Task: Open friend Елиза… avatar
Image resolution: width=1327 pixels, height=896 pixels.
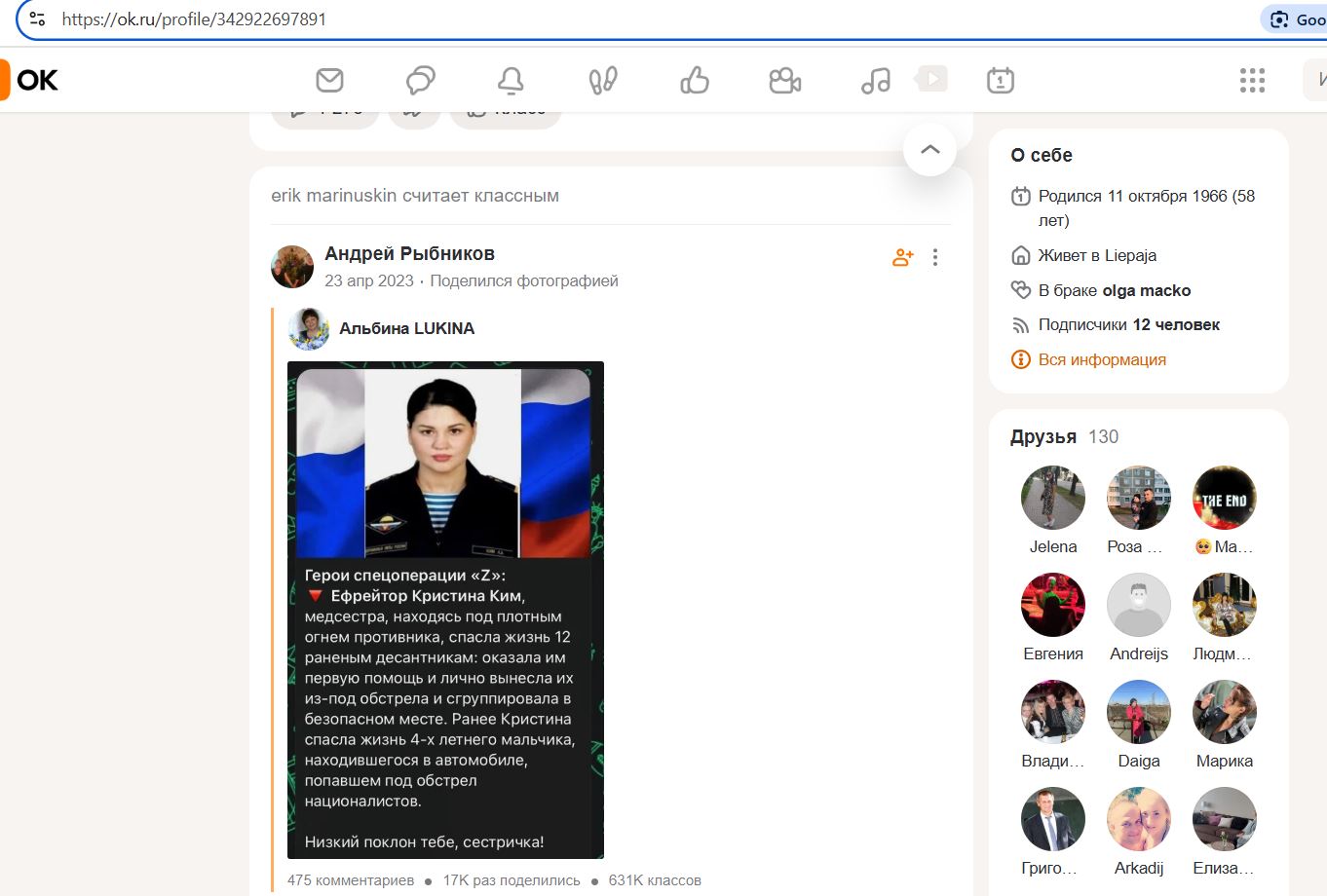Action: (1225, 819)
